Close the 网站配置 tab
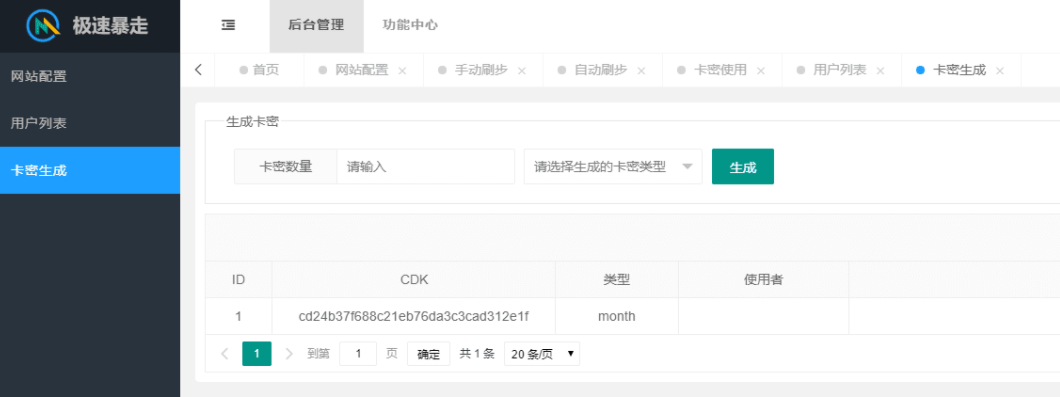The height and width of the screenshot is (397, 1060). 402,70
